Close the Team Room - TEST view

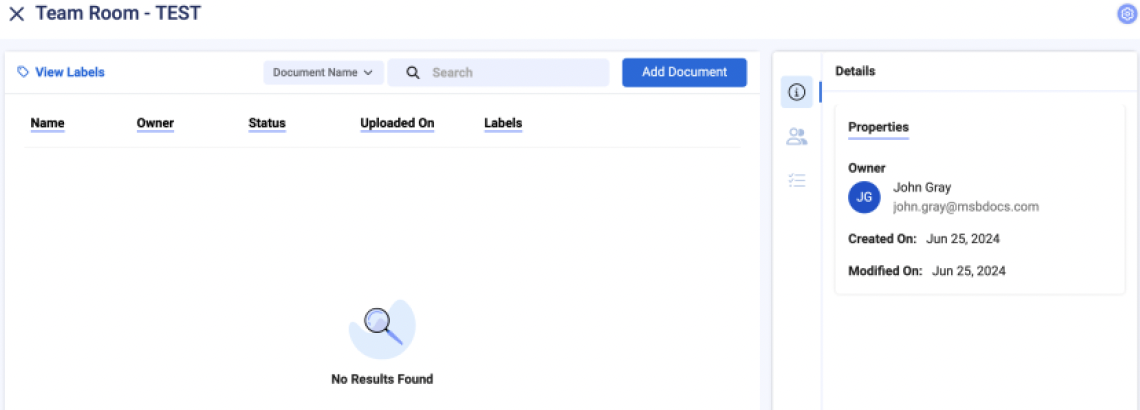point(16,15)
